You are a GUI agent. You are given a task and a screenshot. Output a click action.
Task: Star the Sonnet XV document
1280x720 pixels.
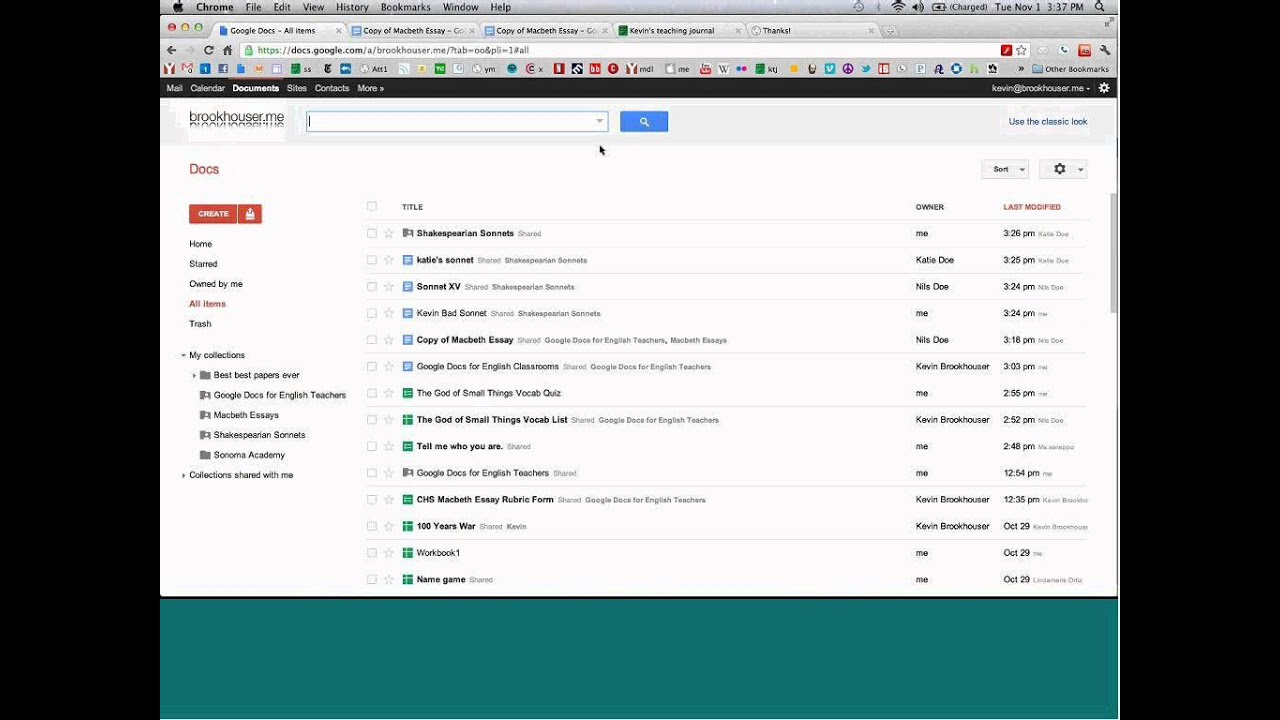click(x=389, y=286)
